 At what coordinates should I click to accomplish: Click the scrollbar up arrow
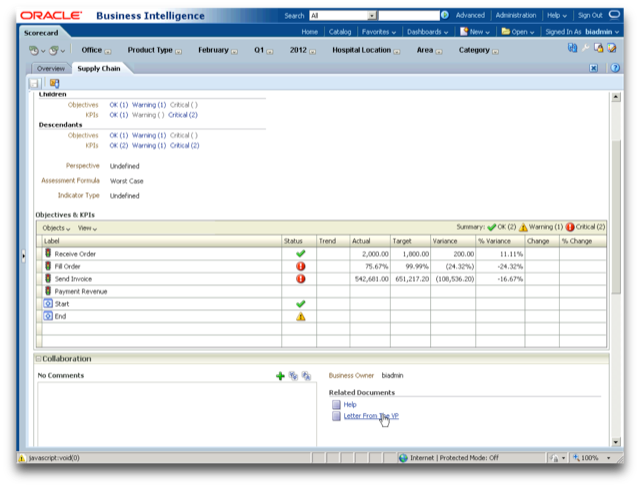(x=616, y=97)
